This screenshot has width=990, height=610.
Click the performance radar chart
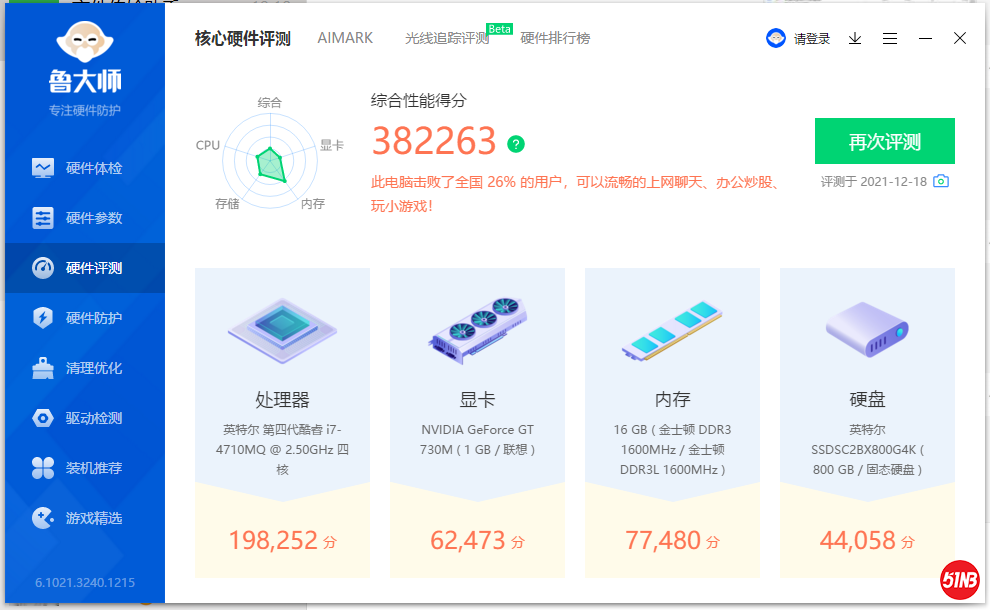pos(270,161)
